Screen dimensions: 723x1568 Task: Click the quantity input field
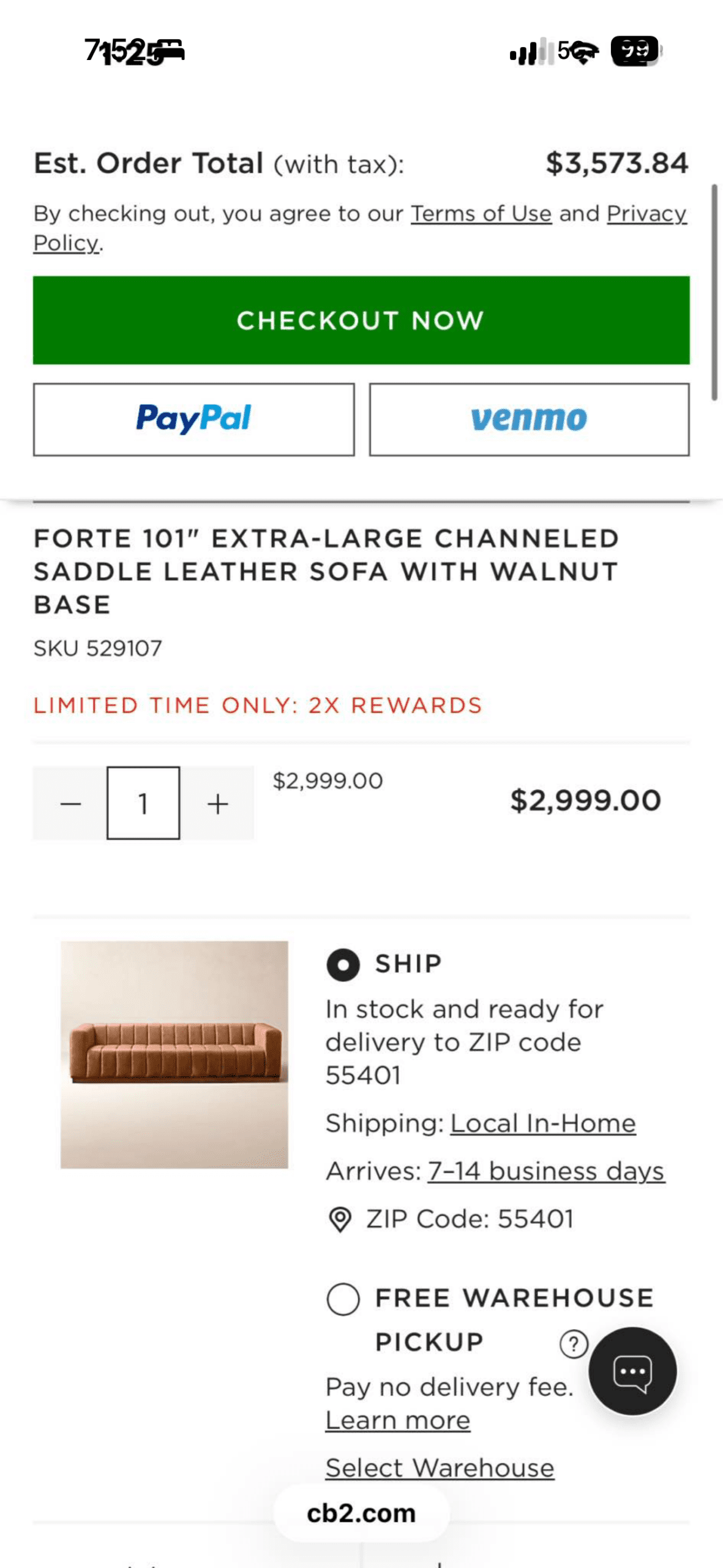click(143, 803)
